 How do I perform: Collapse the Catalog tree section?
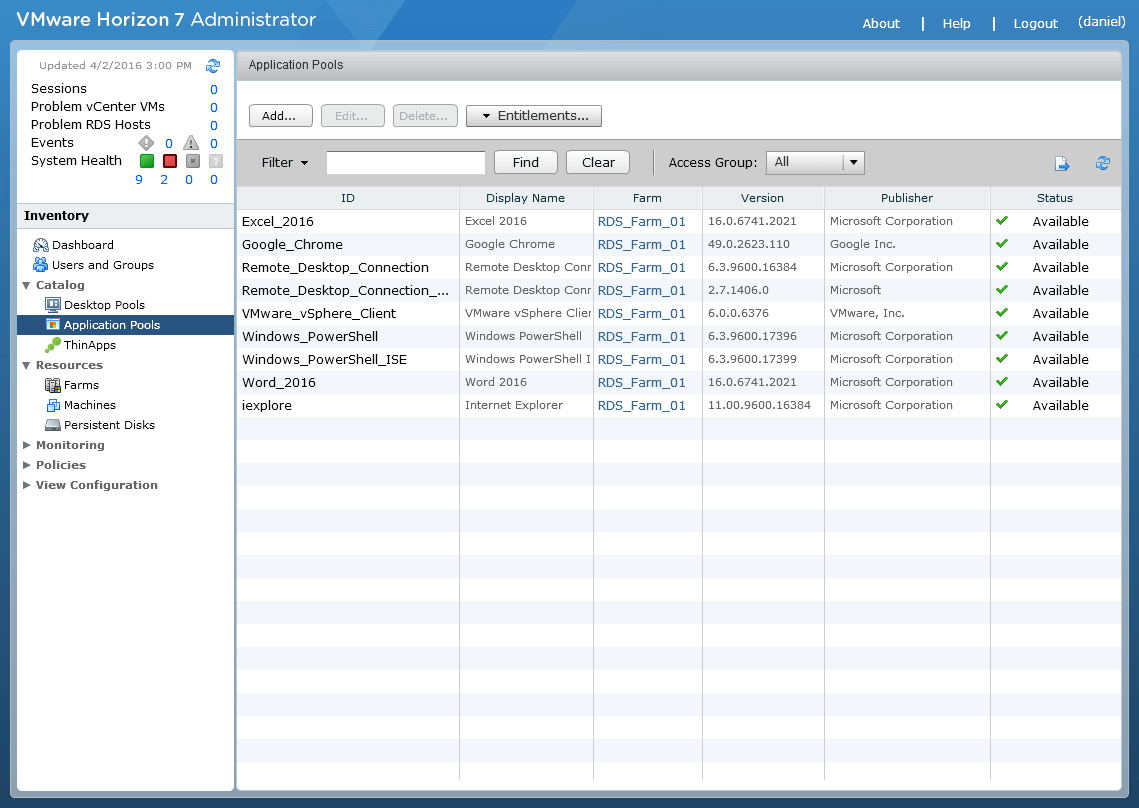coord(26,286)
